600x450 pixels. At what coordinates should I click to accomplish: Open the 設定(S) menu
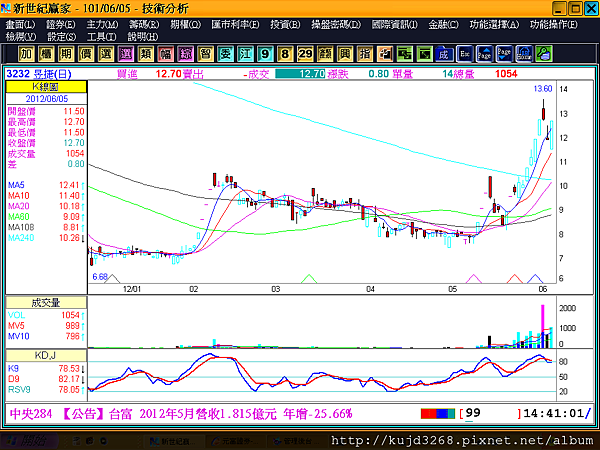pos(61,37)
